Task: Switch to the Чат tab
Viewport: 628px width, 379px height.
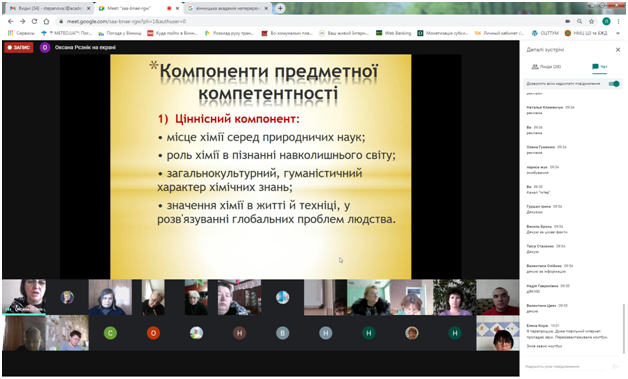Action: [600, 67]
